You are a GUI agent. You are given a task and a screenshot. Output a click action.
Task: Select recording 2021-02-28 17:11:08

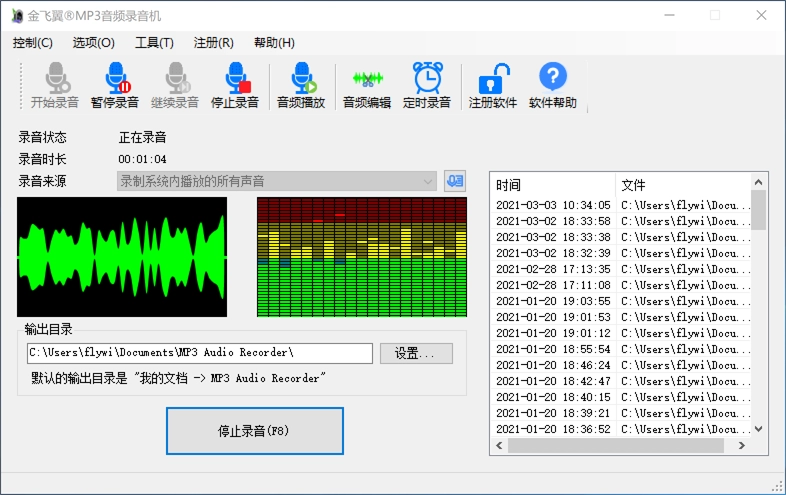621,285
